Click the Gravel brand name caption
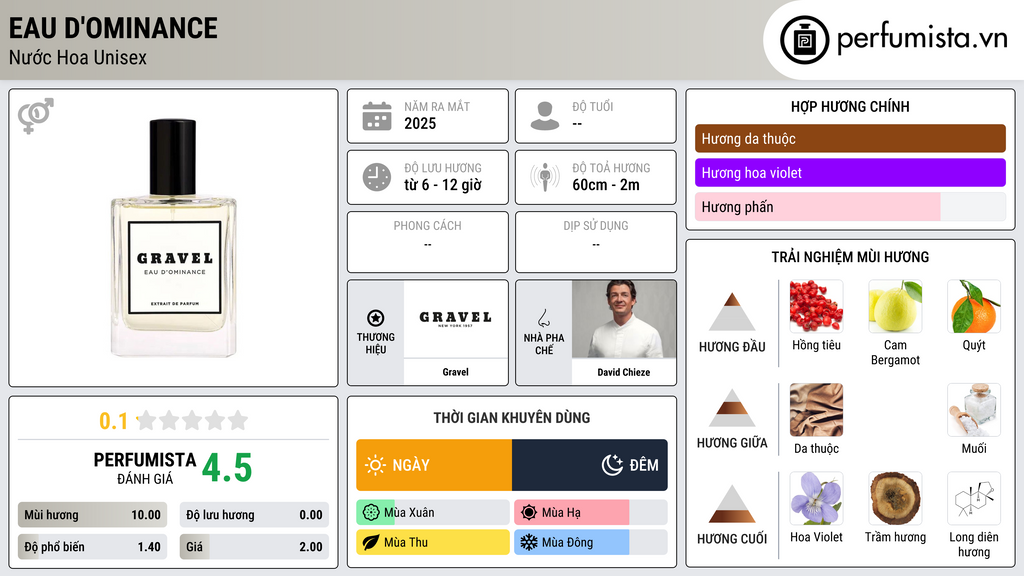The width and height of the screenshot is (1024, 576). click(x=455, y=372)
